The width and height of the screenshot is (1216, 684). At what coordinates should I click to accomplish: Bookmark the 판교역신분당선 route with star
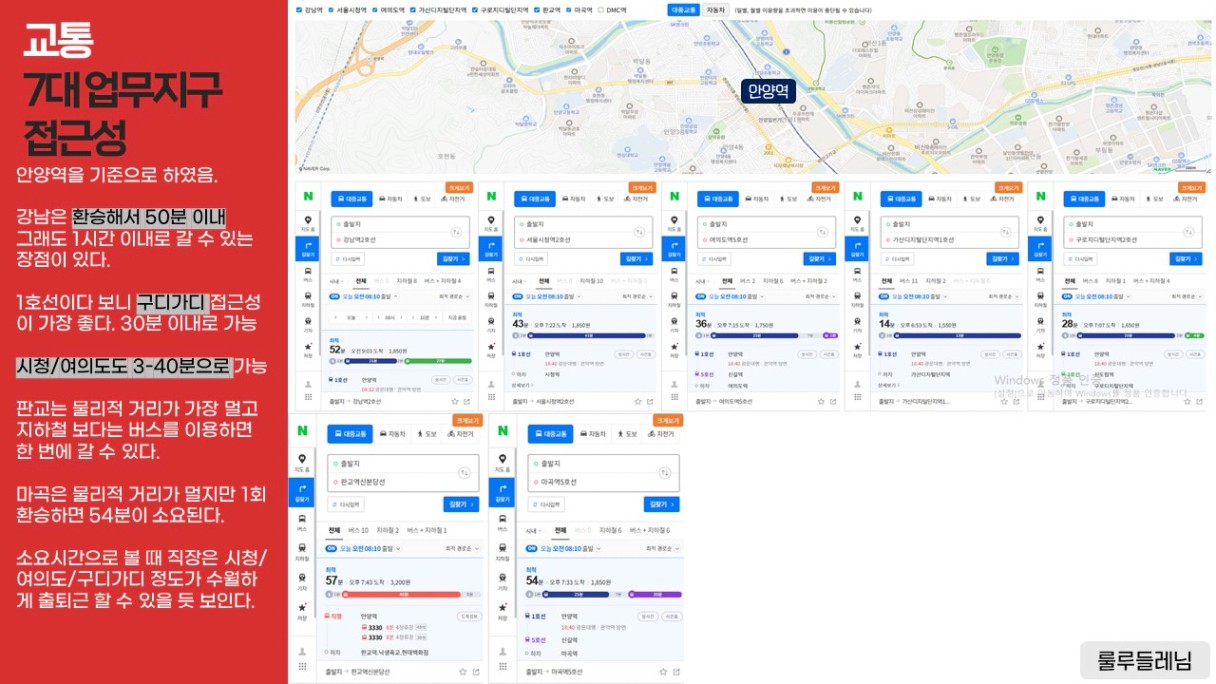click(x=463, y=672)
